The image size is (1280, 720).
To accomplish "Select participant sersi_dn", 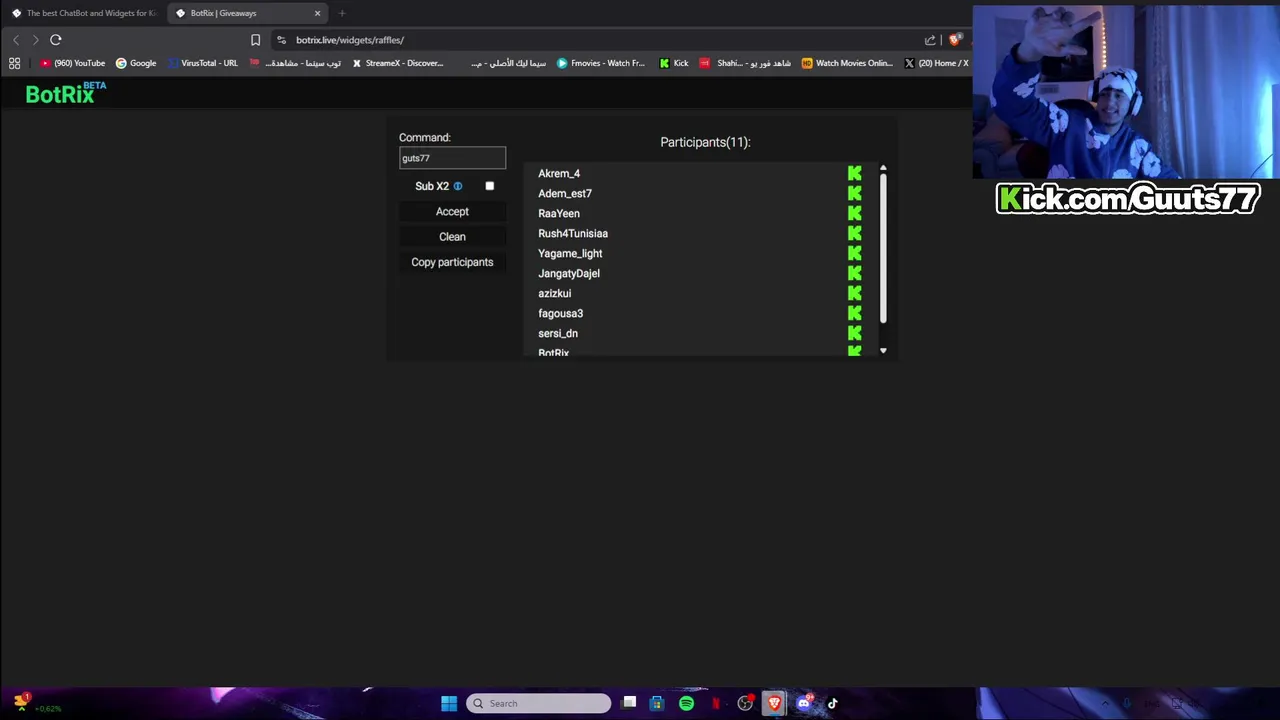I will tap(558, 333).
